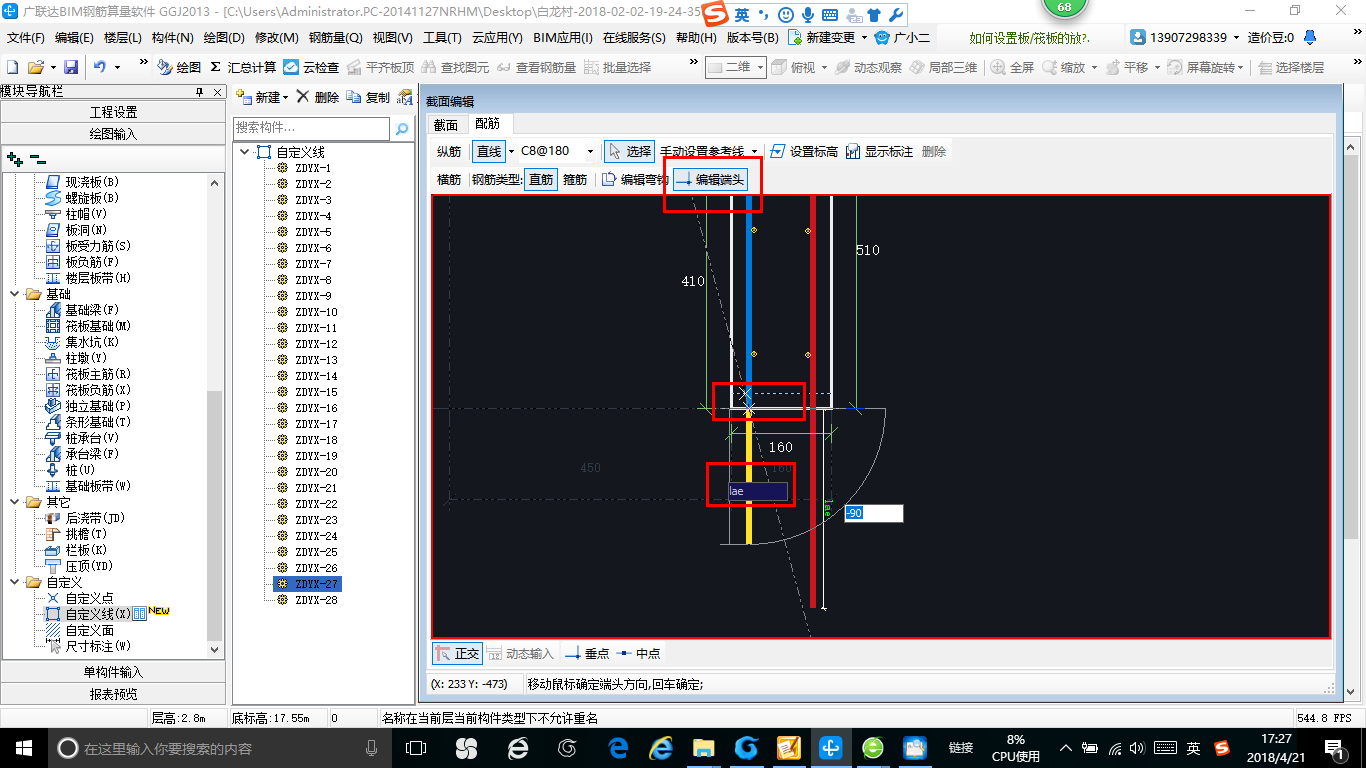Undo the last action with arrow icon
Screen dimensions: 1366x768
click(100, 67)
